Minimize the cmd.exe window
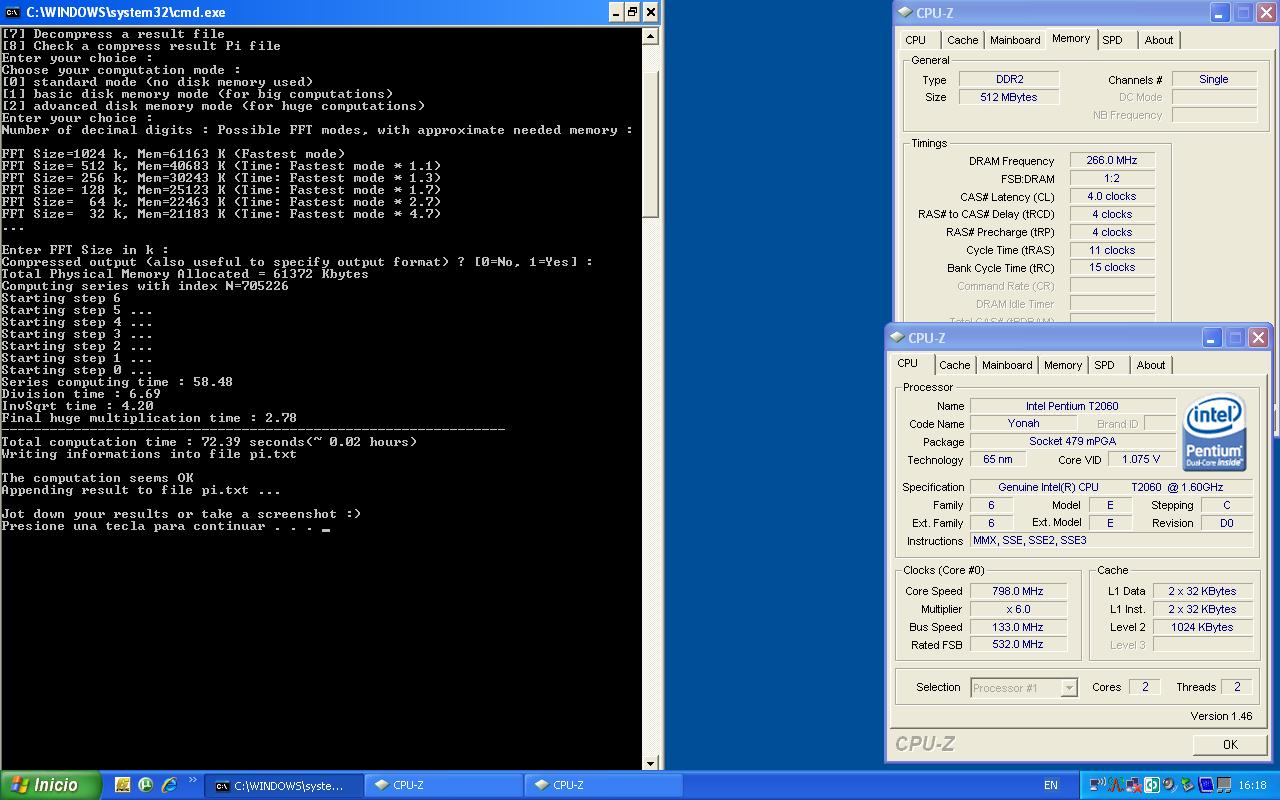The width and height of the screenshot is (1280, 800). pos(615,12)
